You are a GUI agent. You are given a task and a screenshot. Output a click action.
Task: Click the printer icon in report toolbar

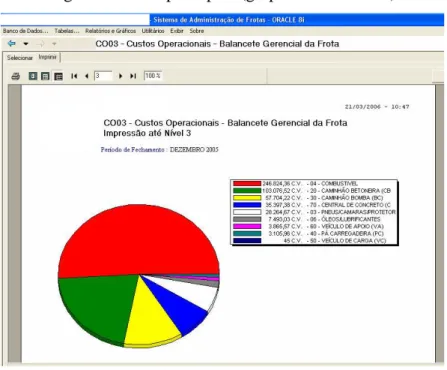click(x=16, y=76)
